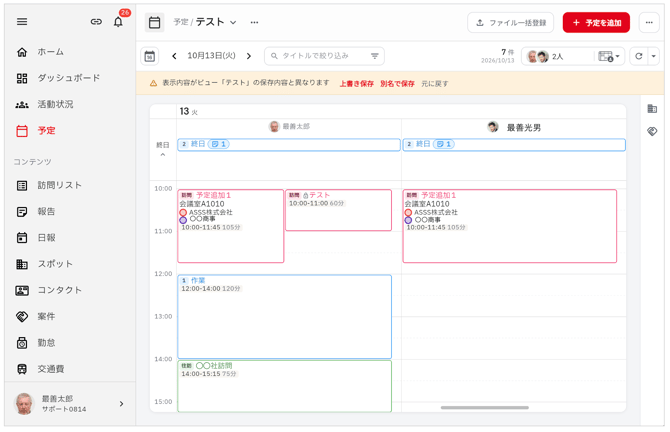Click 最善太郎 column header
Image resolution: width=670 pixels, height=432 pixels.
(x=289, y=127)
